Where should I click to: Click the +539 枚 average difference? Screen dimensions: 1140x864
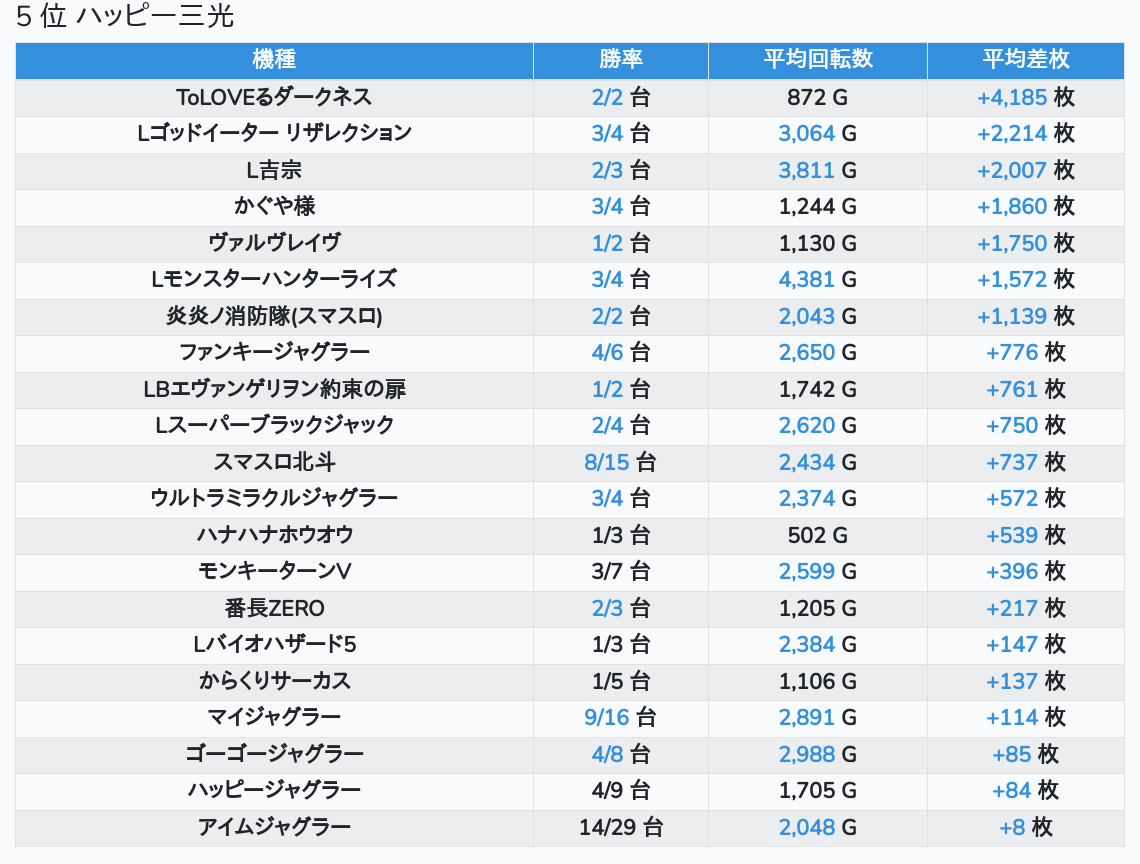(x=1026, y=535)
